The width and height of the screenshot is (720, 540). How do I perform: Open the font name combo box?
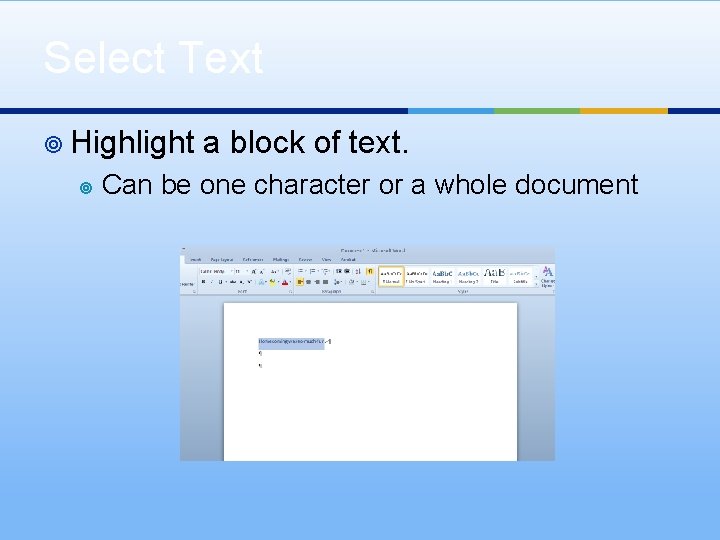pos(216,271)
